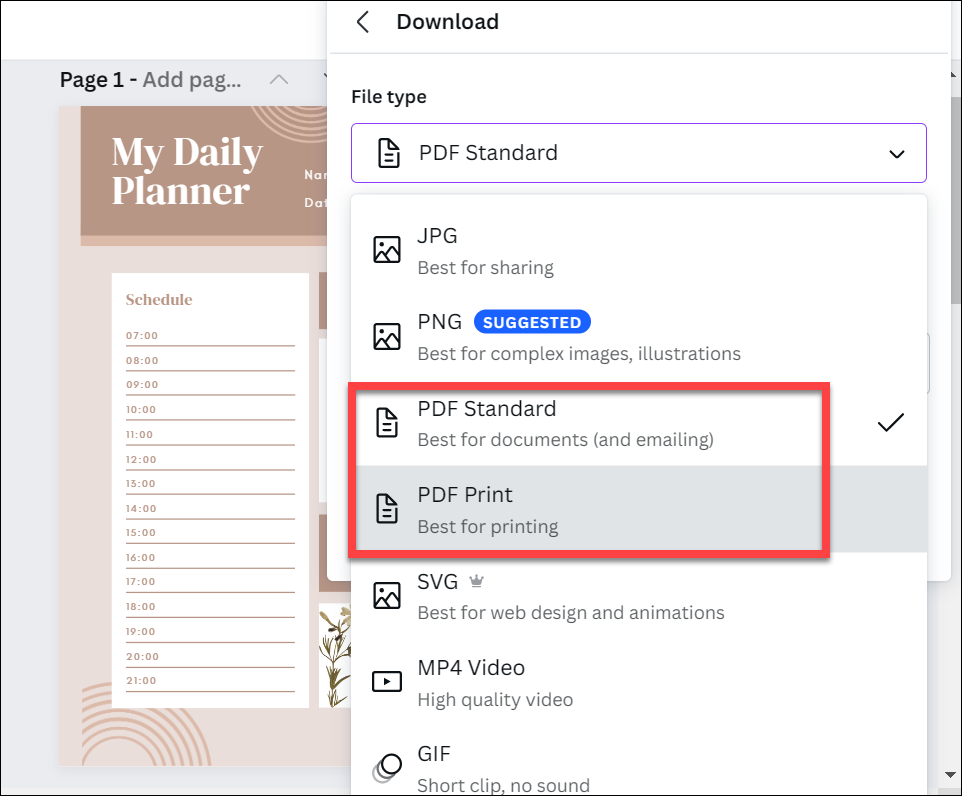Go back using the Download back arrow
The width and height of the screenshot is (962, 796).
(363, 22)
